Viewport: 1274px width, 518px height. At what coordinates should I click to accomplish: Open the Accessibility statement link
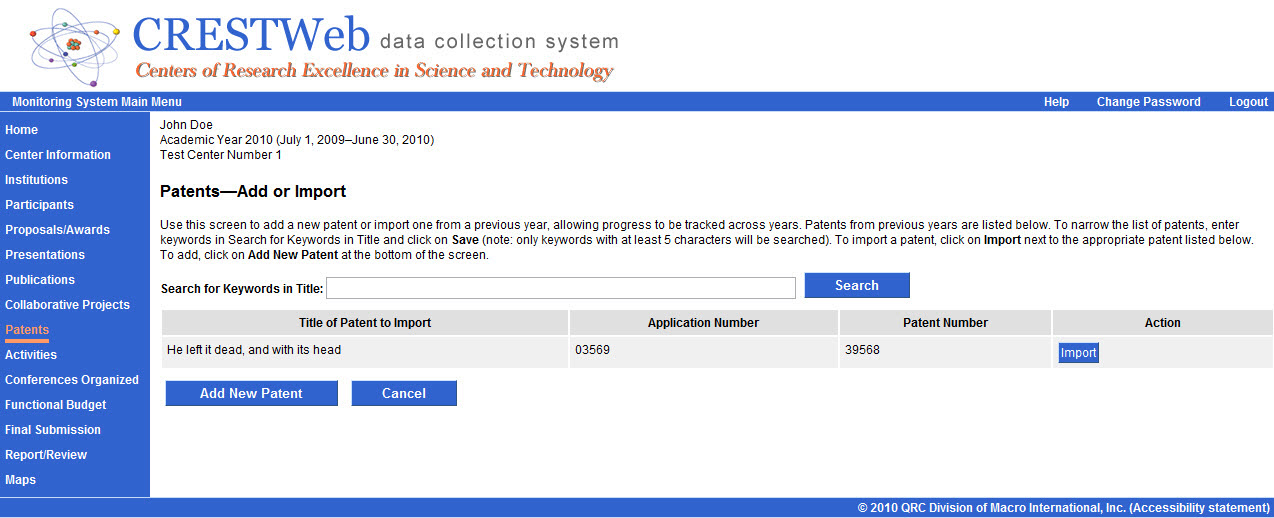tap(1200, 508)
